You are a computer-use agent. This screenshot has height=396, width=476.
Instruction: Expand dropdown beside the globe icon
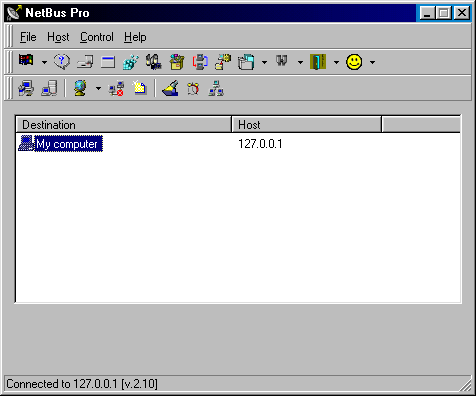pos(98,88)
